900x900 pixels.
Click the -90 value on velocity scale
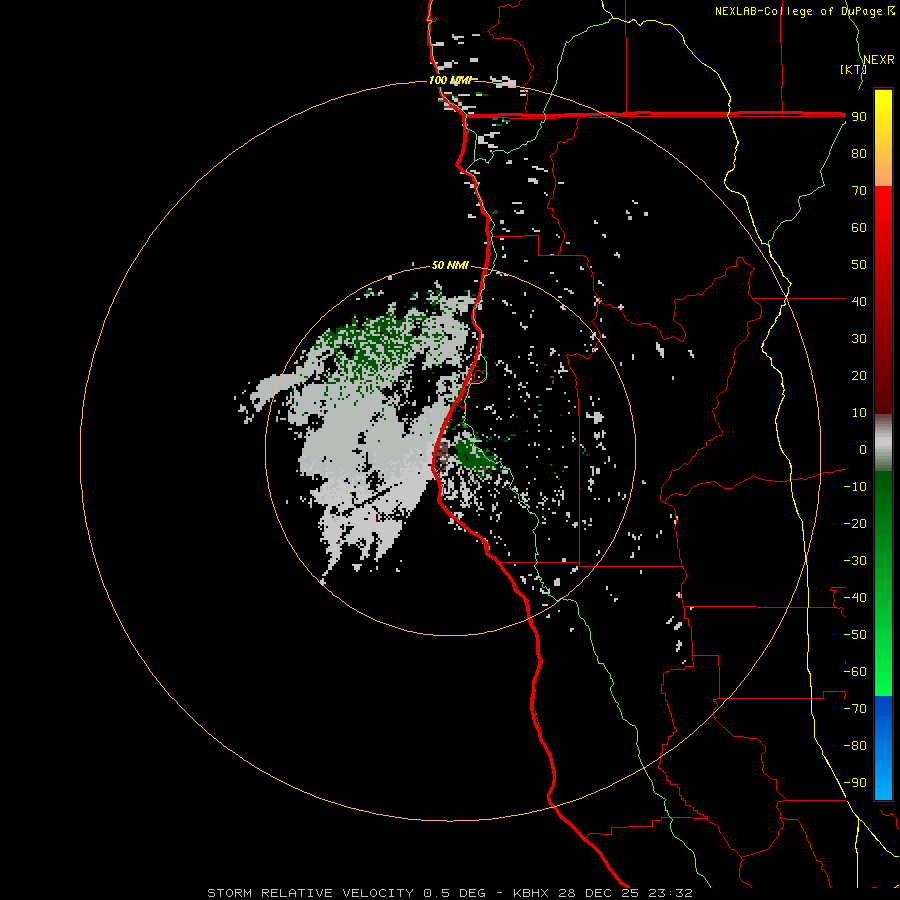[855, 783]
